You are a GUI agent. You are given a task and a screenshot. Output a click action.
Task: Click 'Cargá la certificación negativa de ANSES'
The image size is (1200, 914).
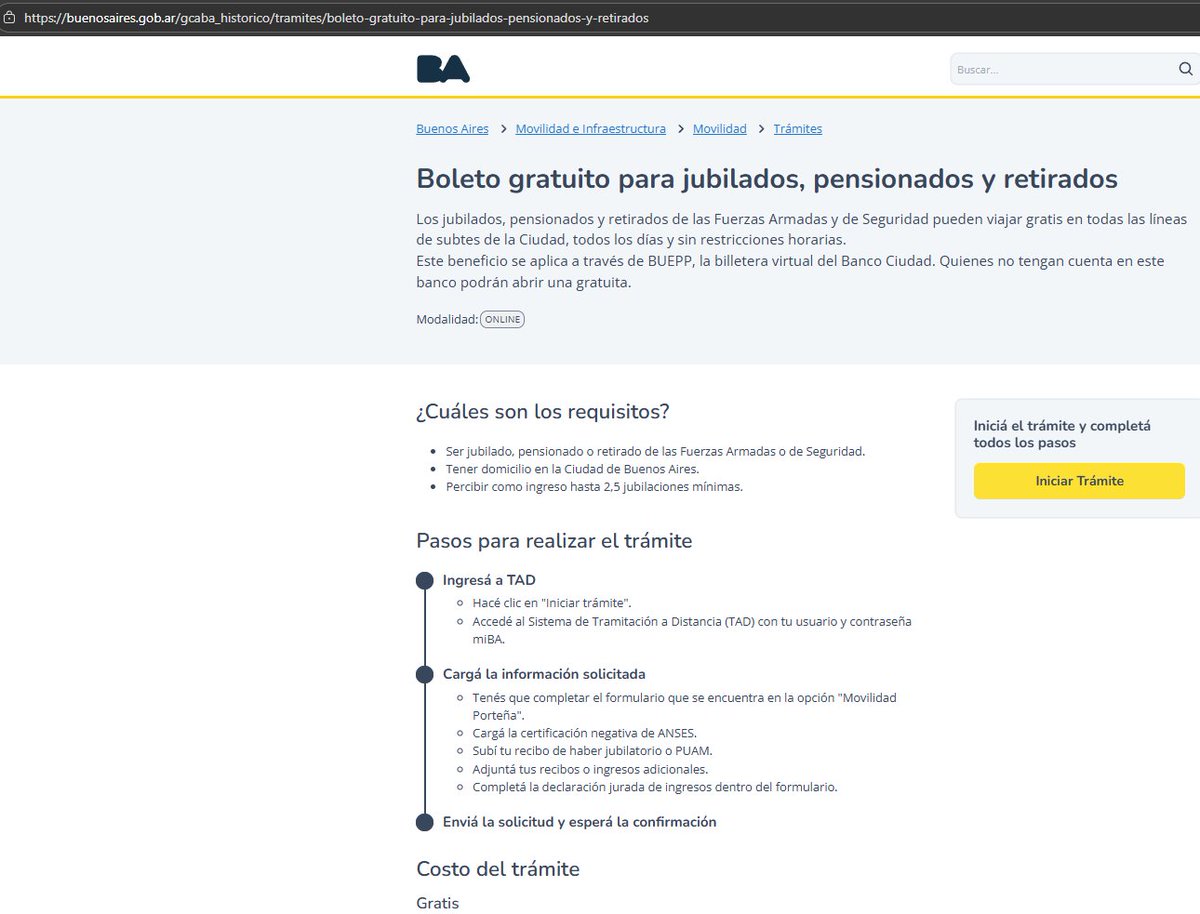click(x=585, y=733)
